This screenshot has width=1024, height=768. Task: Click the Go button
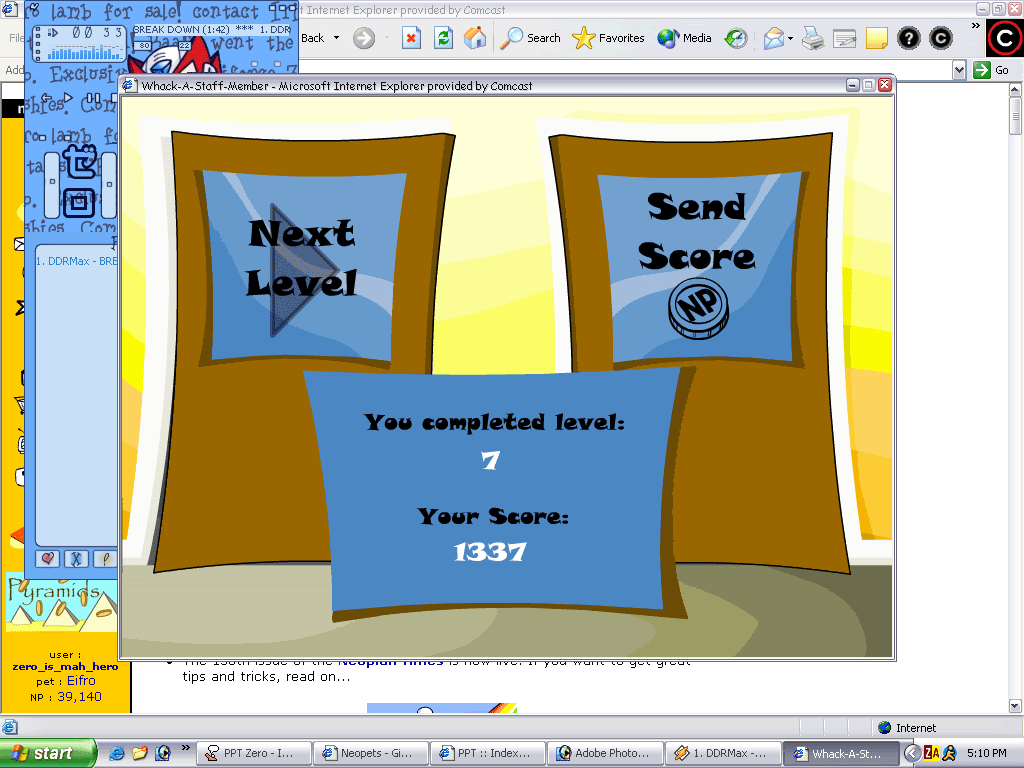click(x=991, y=70)
